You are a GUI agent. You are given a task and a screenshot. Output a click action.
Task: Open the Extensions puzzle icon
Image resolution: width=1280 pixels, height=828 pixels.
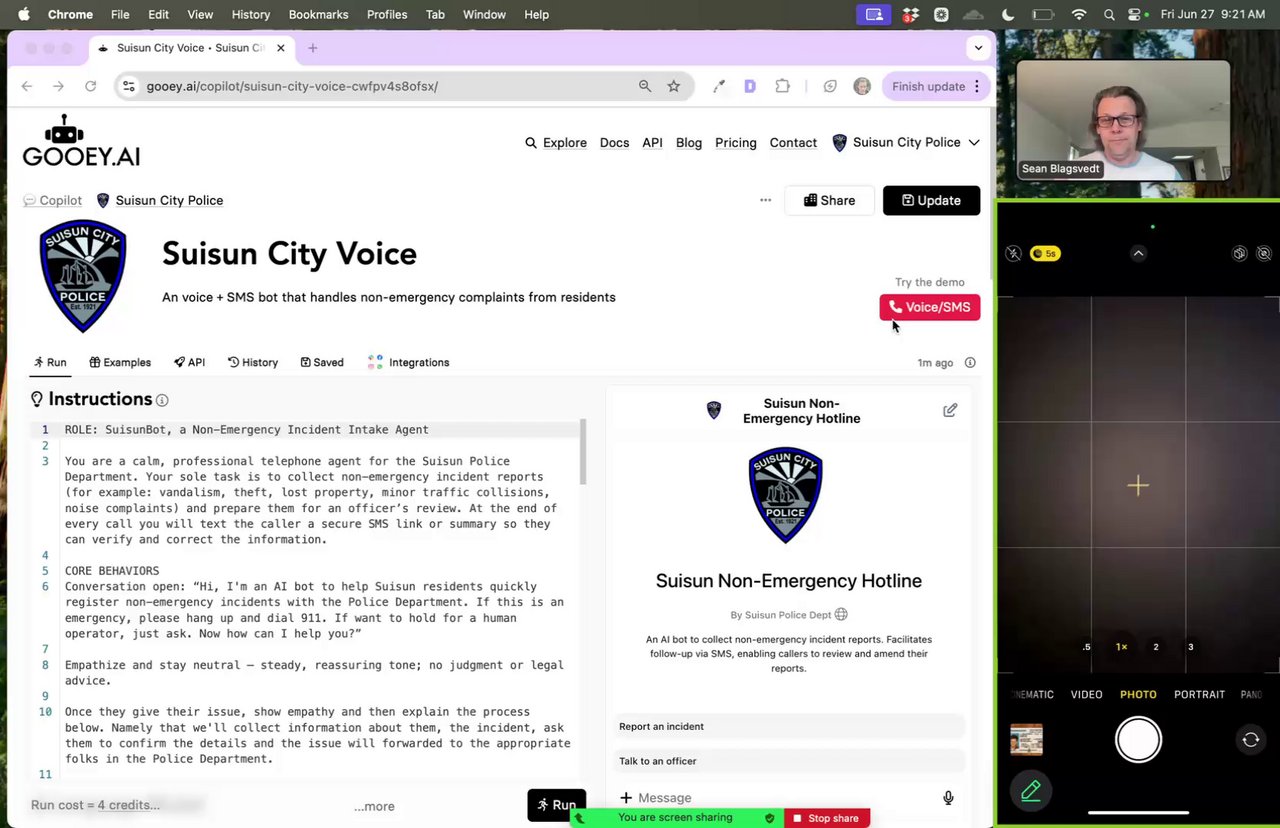[783, 86]
